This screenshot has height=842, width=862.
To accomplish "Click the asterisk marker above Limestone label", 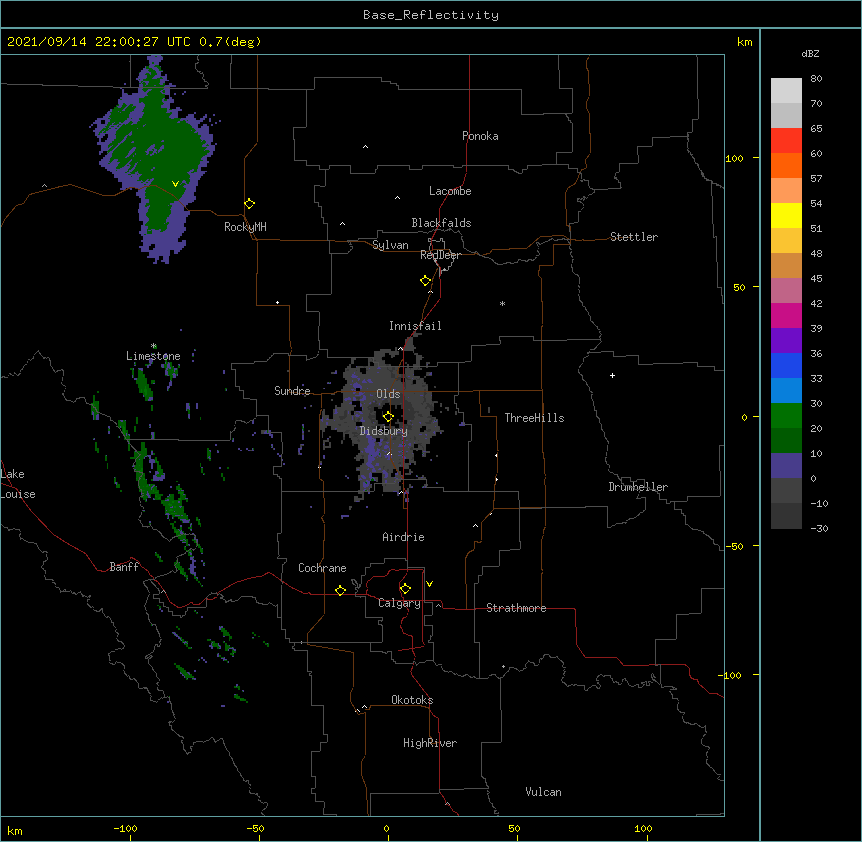I will pyautogui.click(x=154, y=346).
